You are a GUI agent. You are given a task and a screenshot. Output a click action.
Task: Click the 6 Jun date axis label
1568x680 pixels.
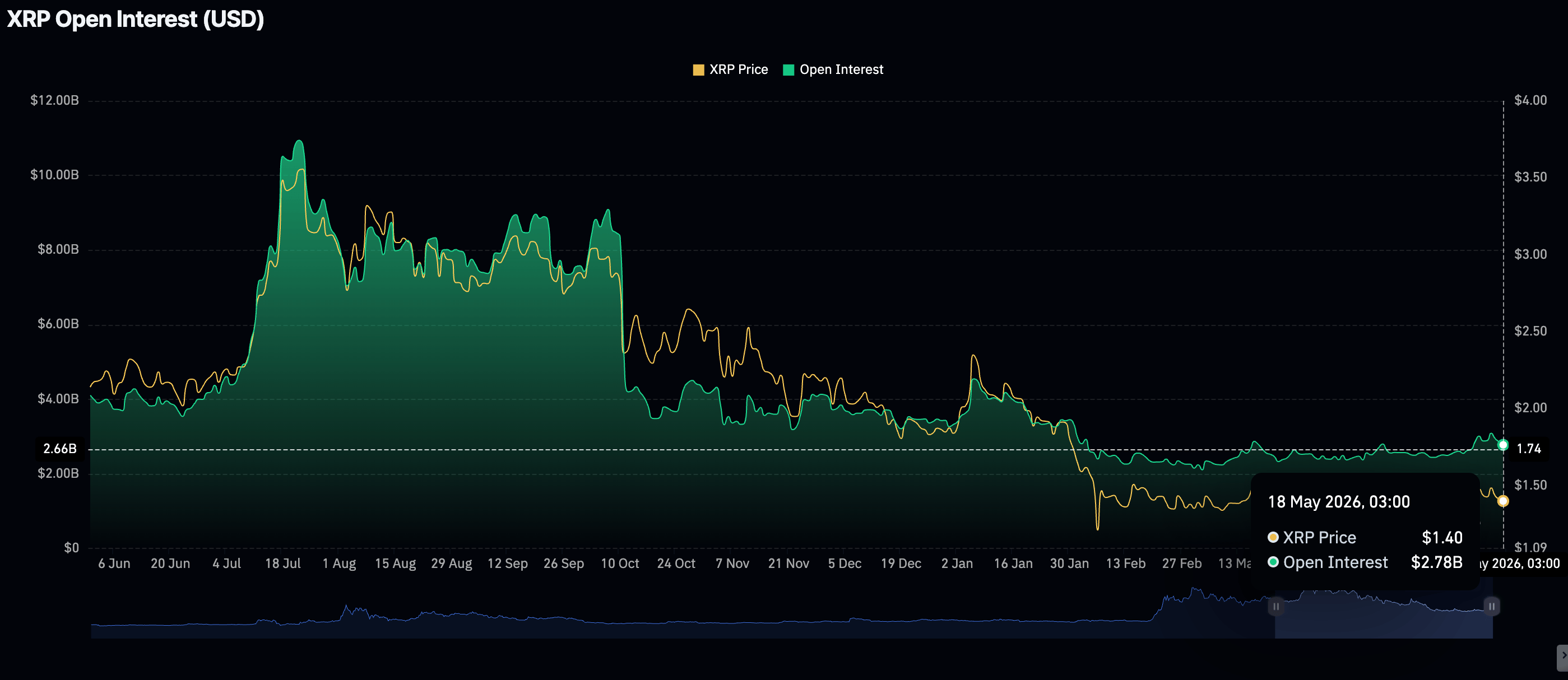pyautogui.click(x=114, y=564)
